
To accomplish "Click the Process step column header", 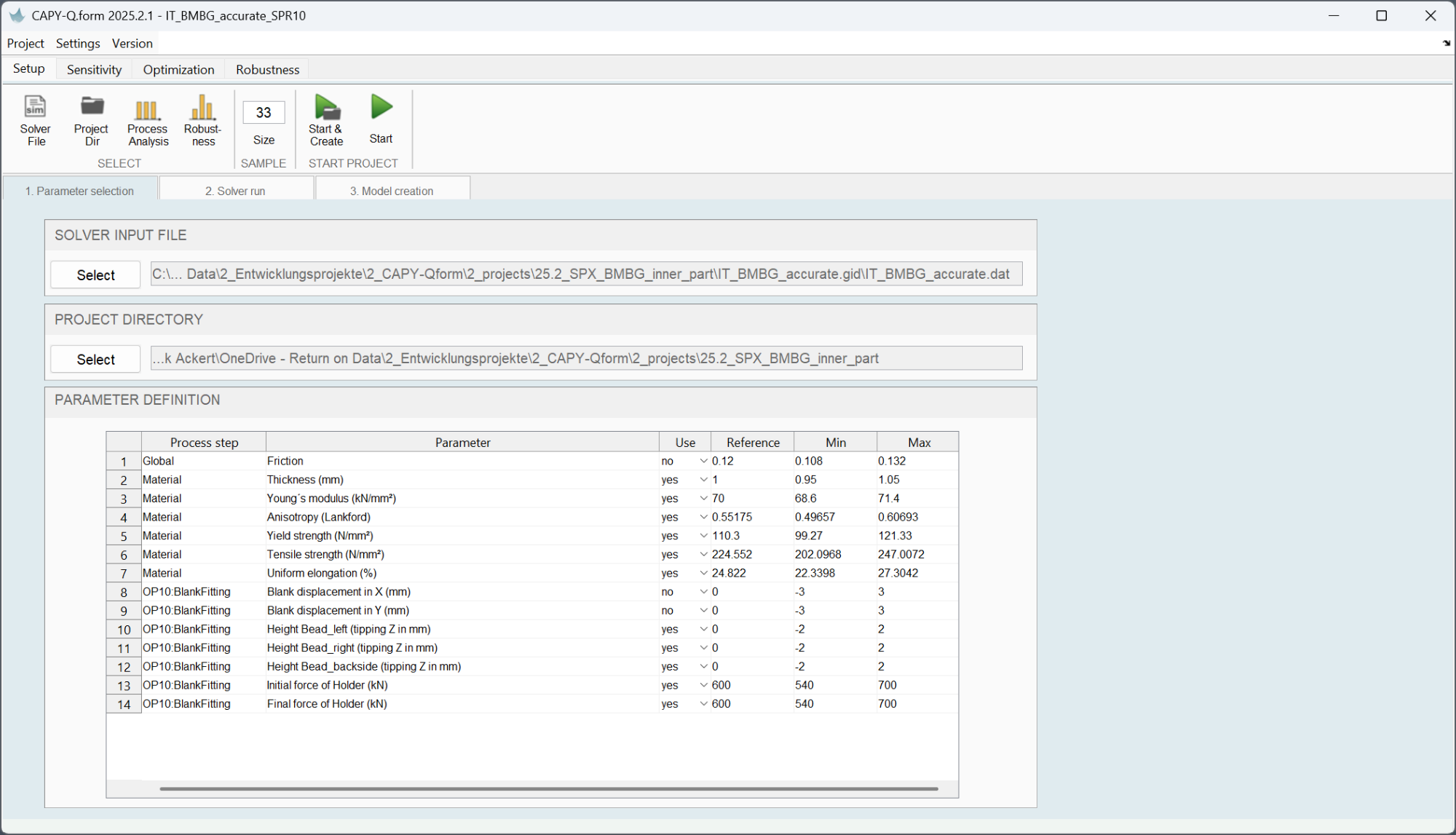I will (204, 443).
